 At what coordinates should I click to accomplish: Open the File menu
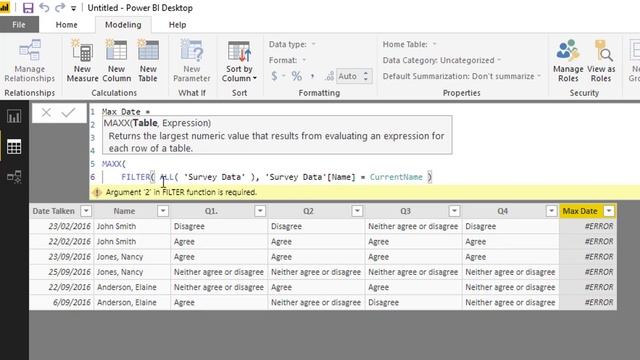(x=19, y=24)
